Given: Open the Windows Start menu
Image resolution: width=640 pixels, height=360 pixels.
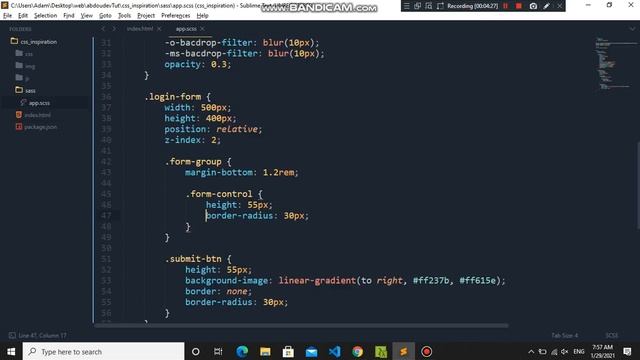Looking at the screenshot, I should (11, 351).
